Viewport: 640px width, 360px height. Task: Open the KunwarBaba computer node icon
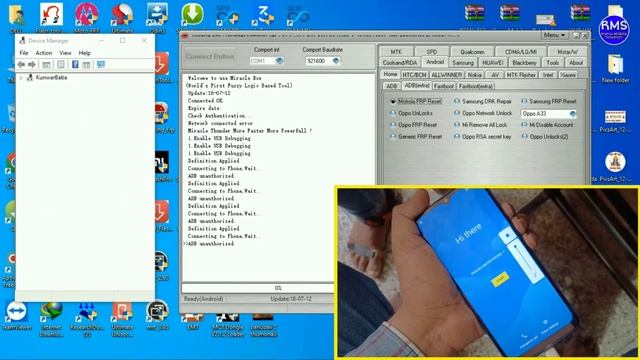point(30,78)
